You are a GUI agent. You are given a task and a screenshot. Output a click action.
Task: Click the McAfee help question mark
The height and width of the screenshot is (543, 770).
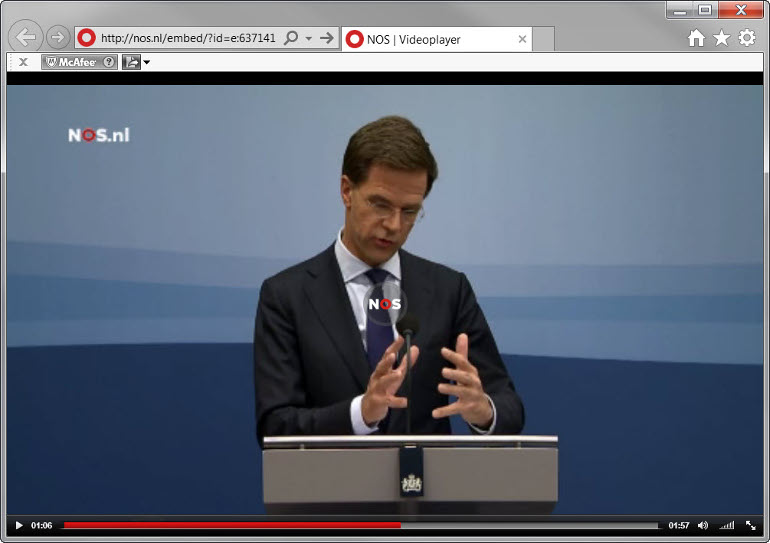[109, 62]
